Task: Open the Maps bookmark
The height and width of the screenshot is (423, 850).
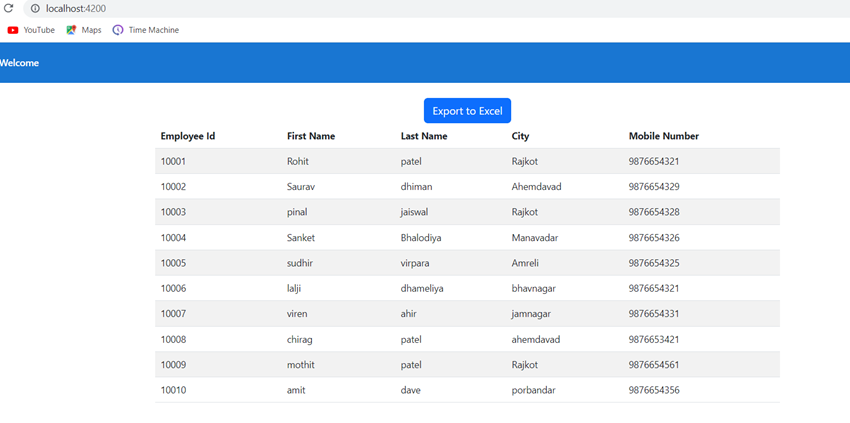Action: pyautogui.click(x=83, y=30)
